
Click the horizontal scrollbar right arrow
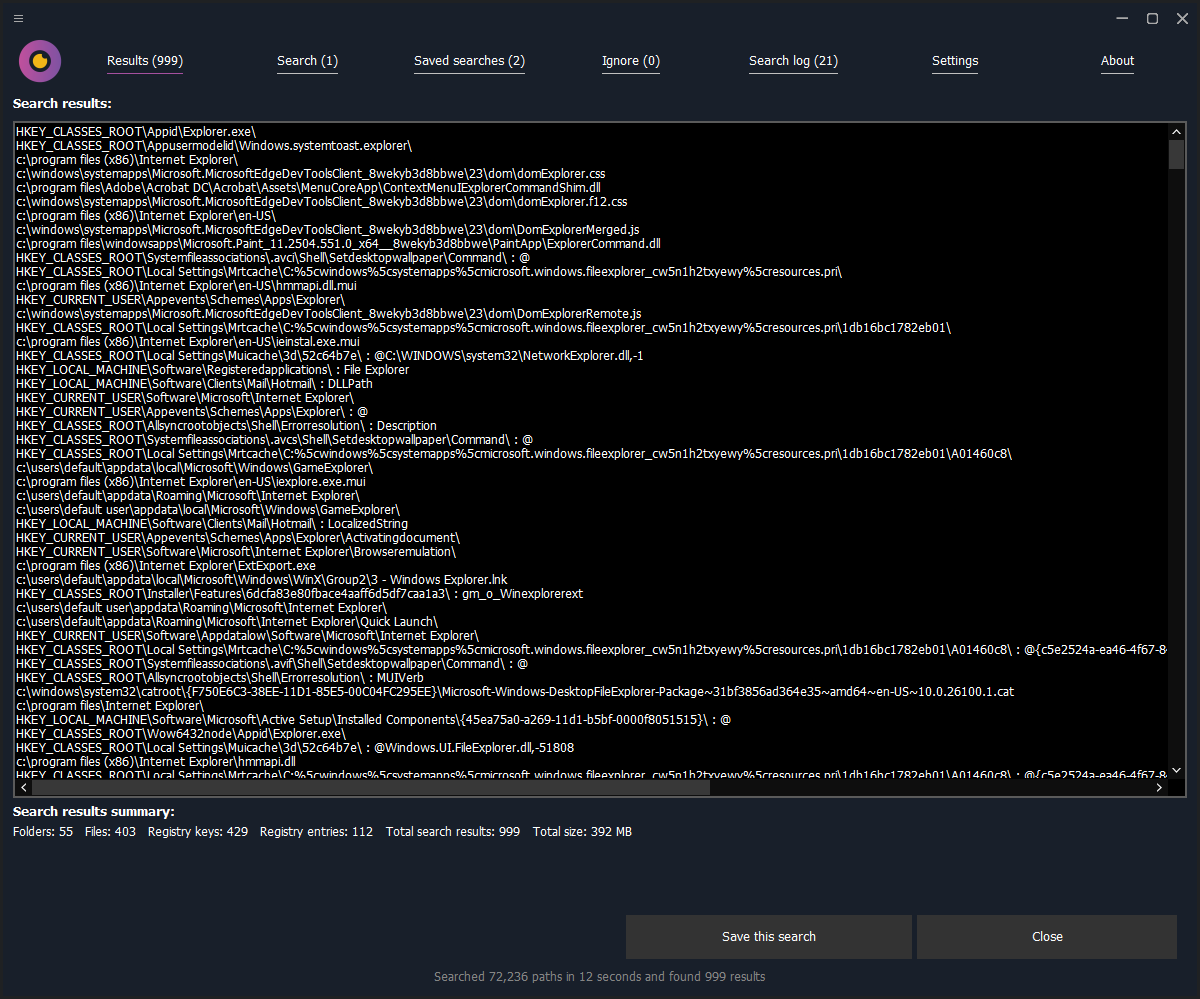coord(1160,788)
